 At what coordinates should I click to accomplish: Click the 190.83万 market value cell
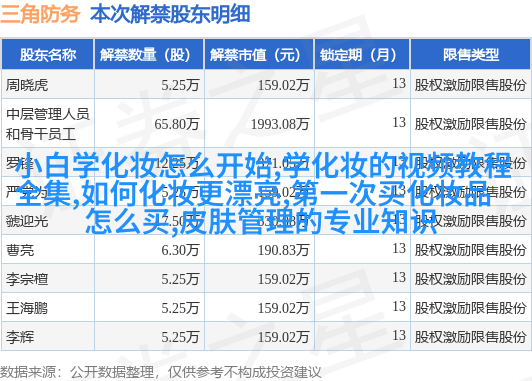pyautogui.click(x=259, y=250)
